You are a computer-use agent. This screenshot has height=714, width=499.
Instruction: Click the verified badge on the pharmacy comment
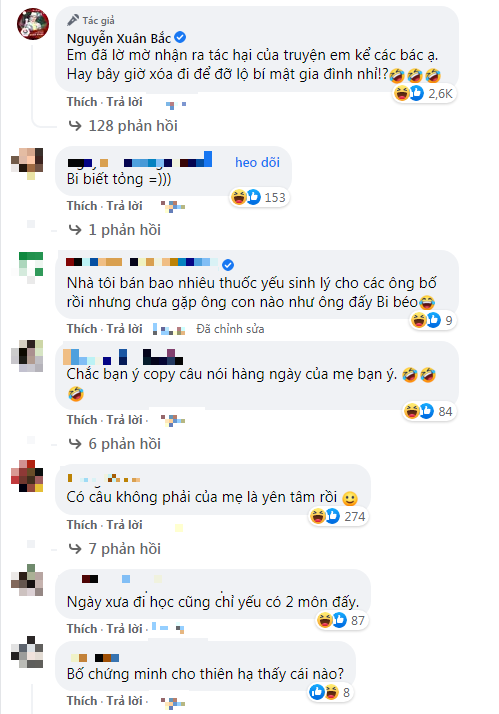[228, 265]
